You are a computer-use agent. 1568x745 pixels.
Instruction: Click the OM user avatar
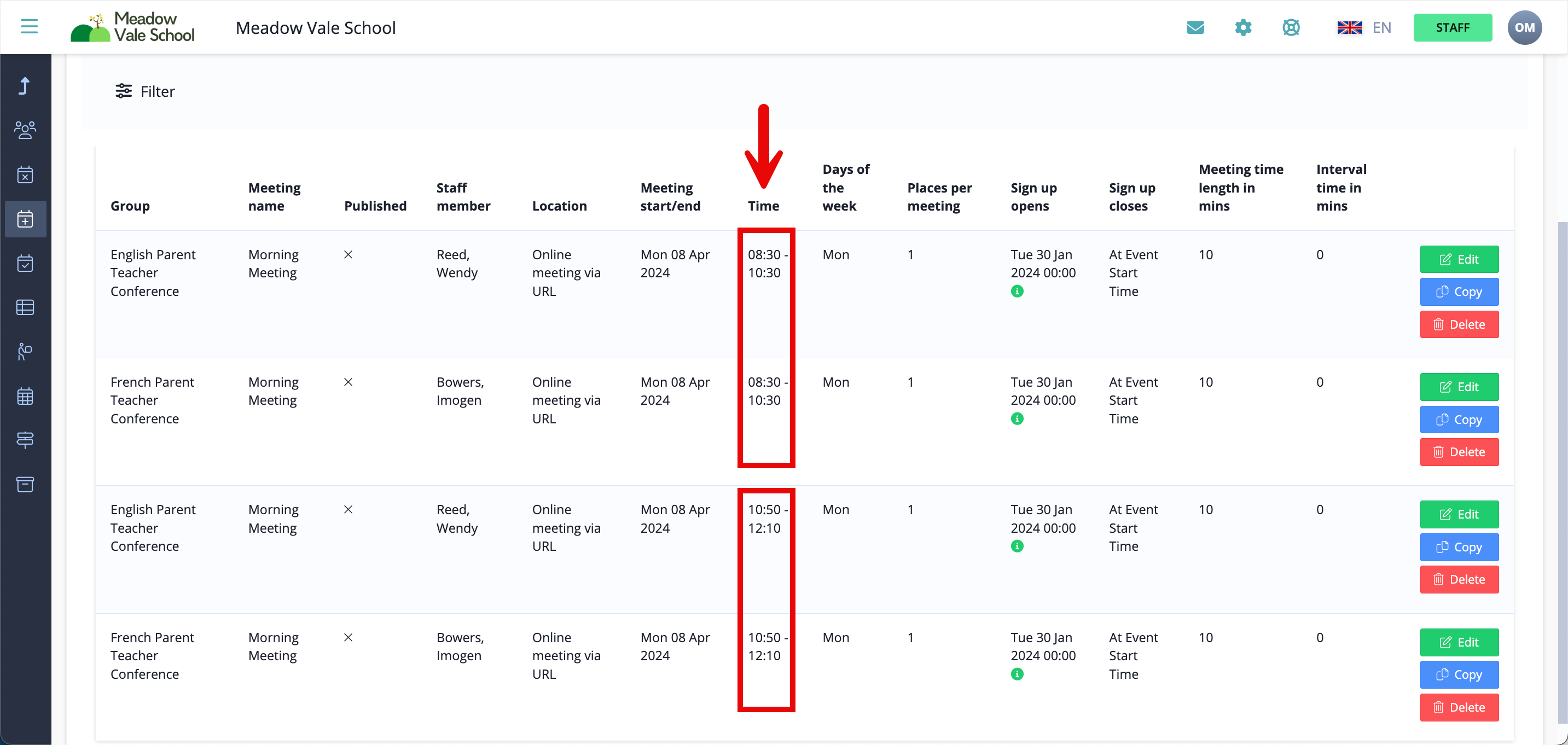pos(1524,27)
